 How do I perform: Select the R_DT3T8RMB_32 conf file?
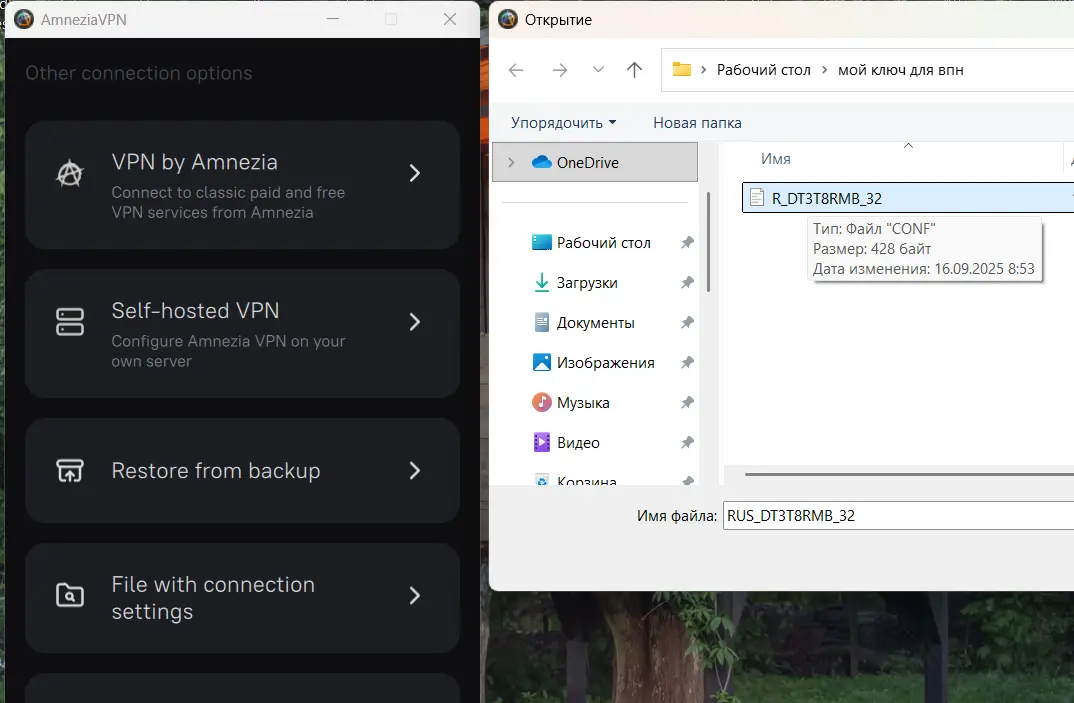826,198
